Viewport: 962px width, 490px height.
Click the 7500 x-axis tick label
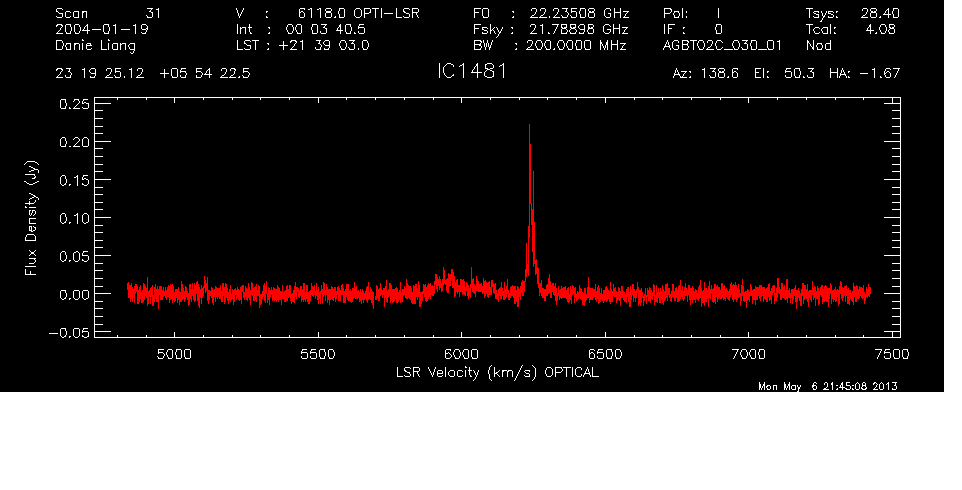[x=891, y=354]
